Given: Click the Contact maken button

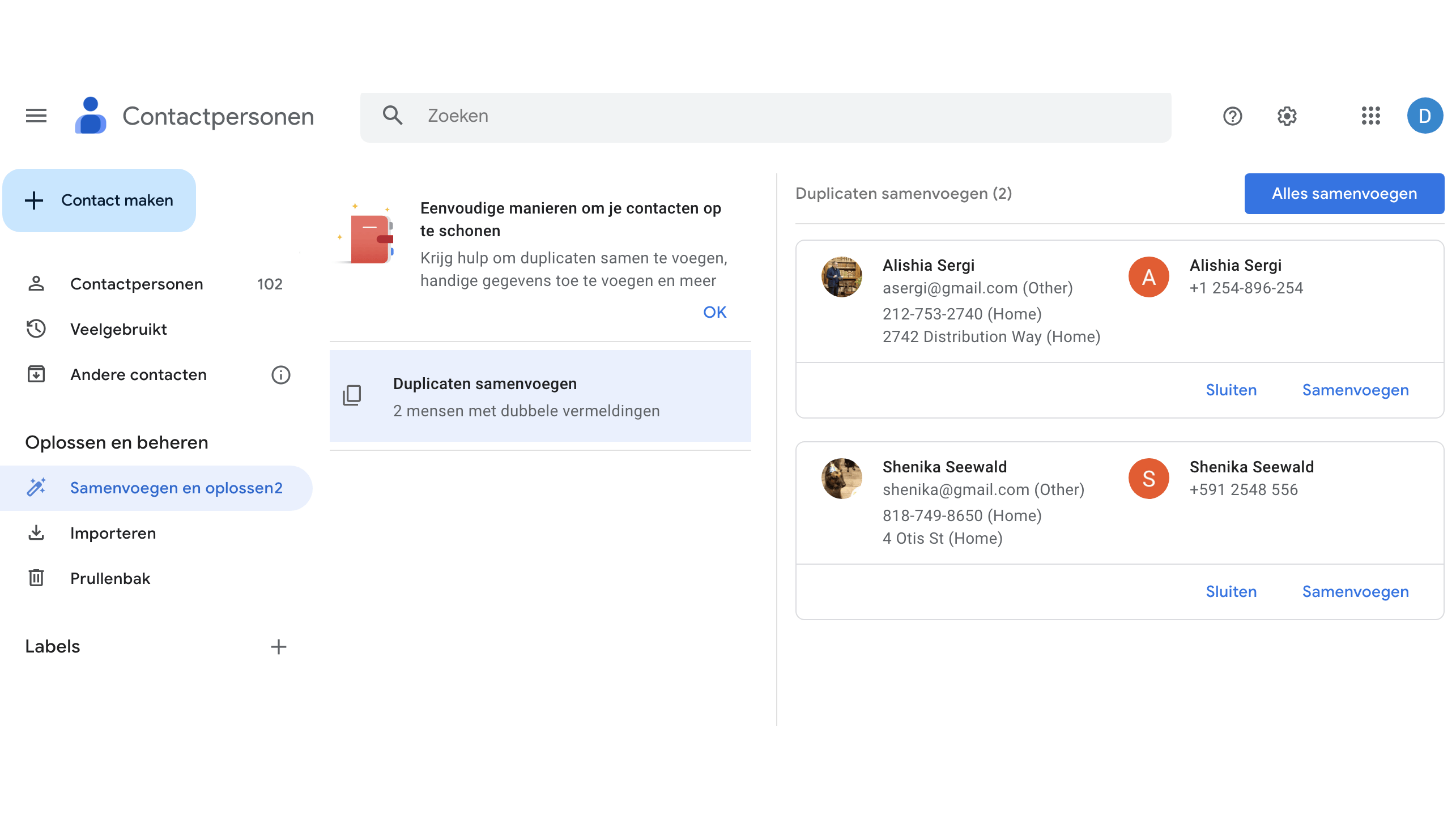Looking at the screenshot, I should click(x=100, y=201).
